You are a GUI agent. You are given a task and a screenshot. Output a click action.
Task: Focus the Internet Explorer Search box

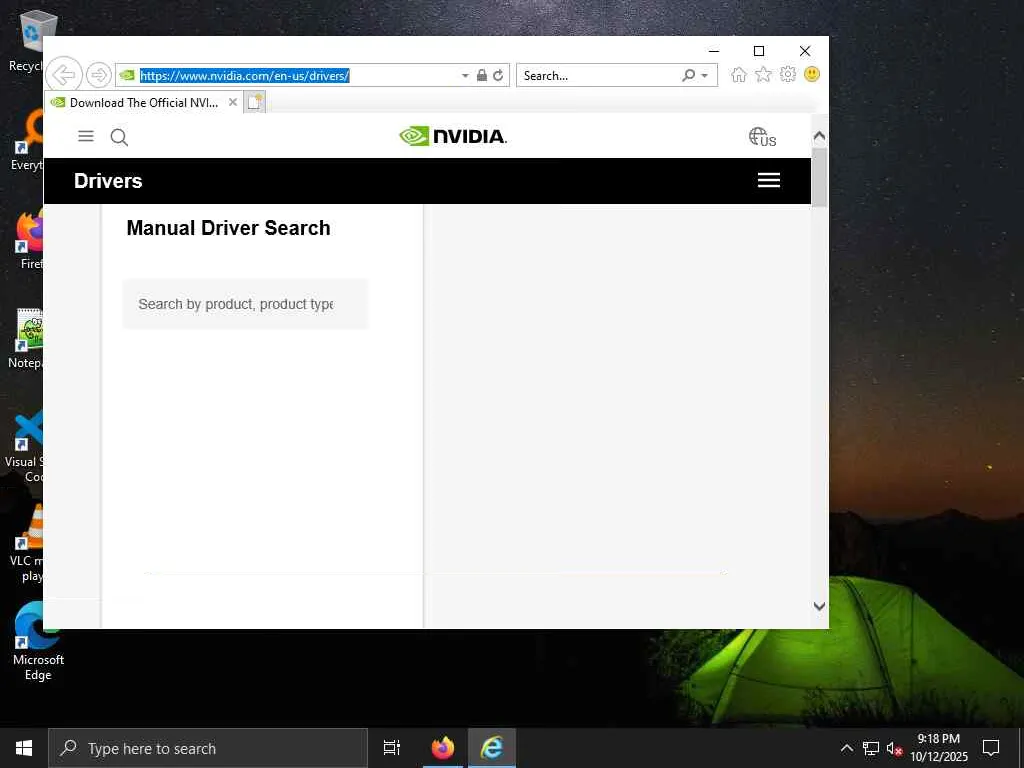pyautogui.click(x=598, y=76)
